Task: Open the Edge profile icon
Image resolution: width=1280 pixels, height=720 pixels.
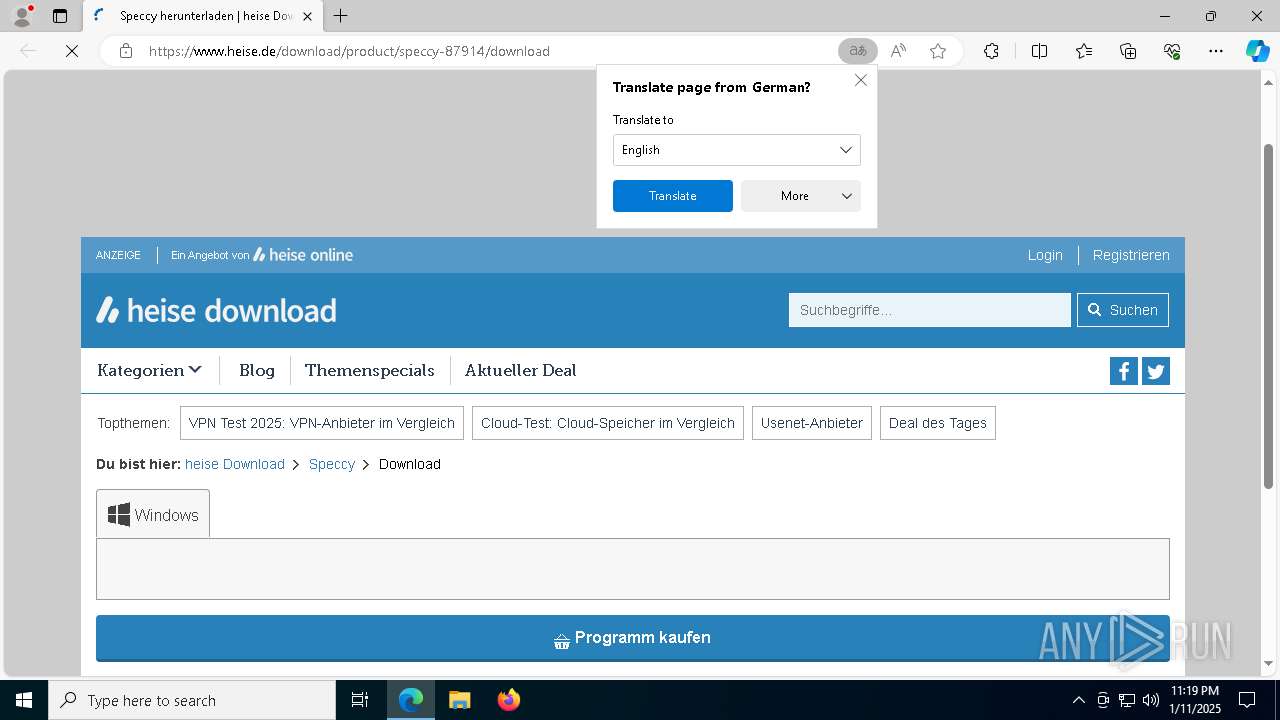Action: tap(21, 16)
